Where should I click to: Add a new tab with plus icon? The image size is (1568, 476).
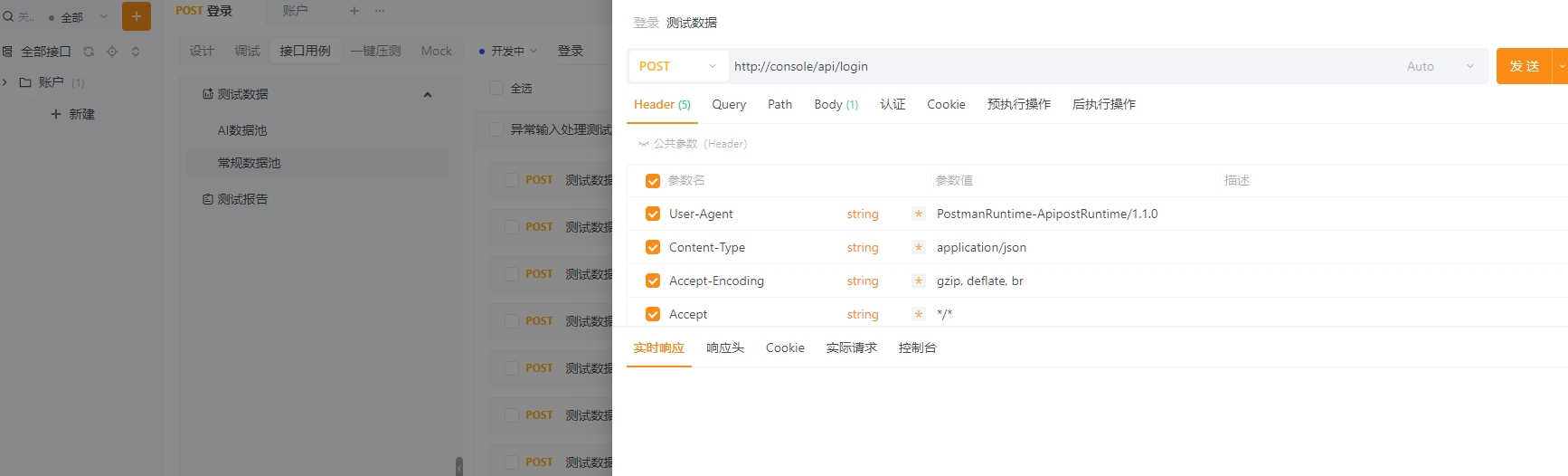click(x=354, y=11)
